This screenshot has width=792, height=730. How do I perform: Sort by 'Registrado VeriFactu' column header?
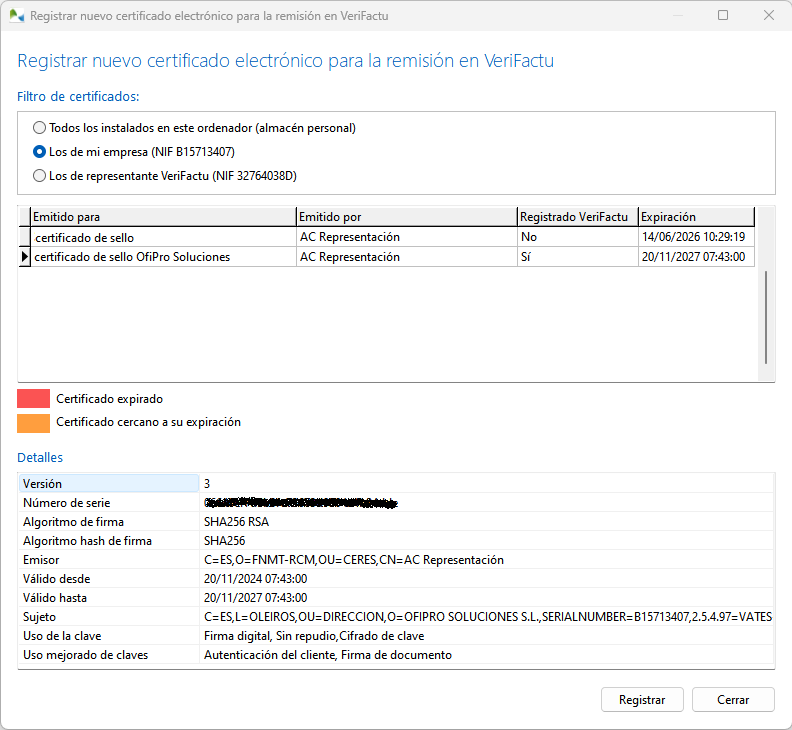coord(576,217)
